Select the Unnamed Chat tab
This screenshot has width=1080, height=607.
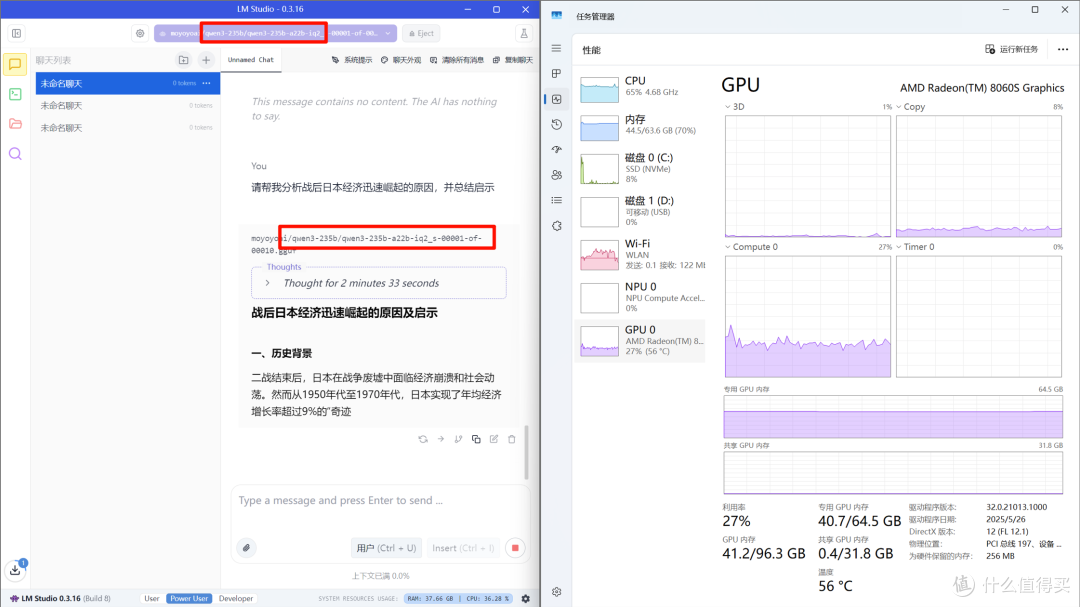click(x=251, y=60)
